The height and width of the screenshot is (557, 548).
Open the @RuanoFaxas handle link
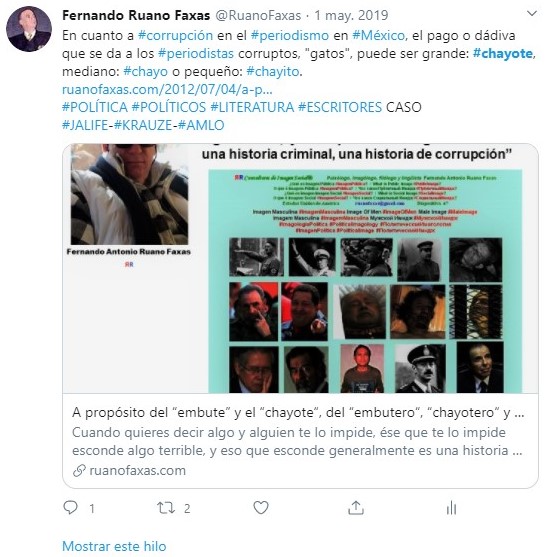click(258, 15)
